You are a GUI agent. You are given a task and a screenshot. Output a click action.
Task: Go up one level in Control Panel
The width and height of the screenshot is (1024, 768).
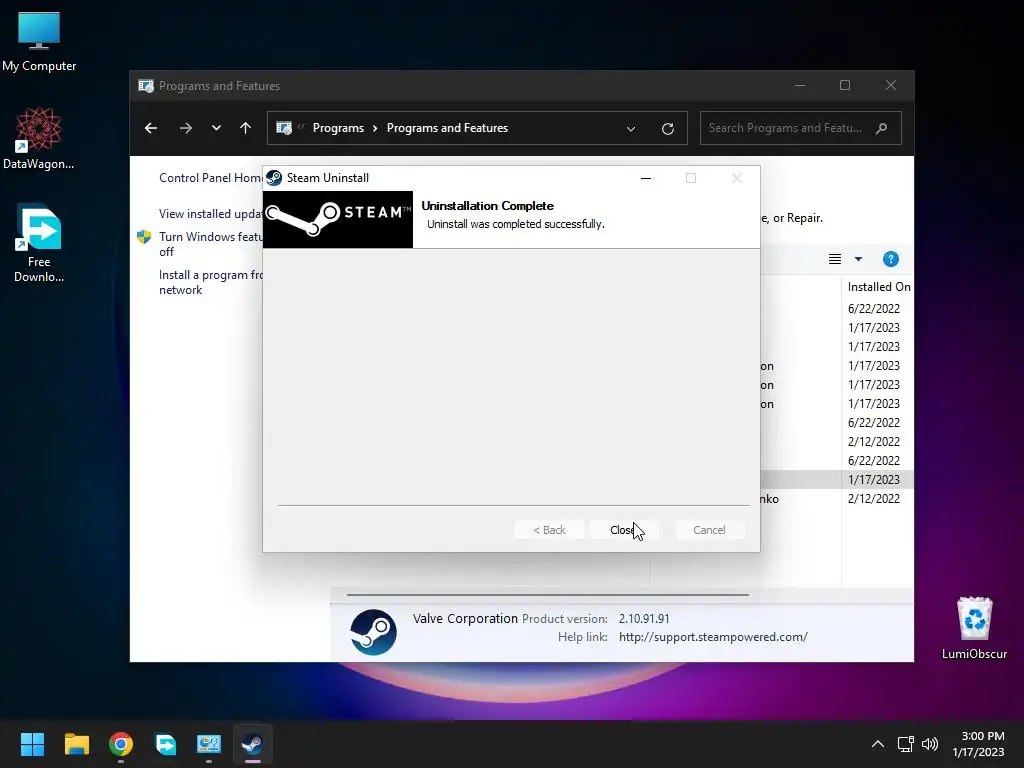(246, 128)
